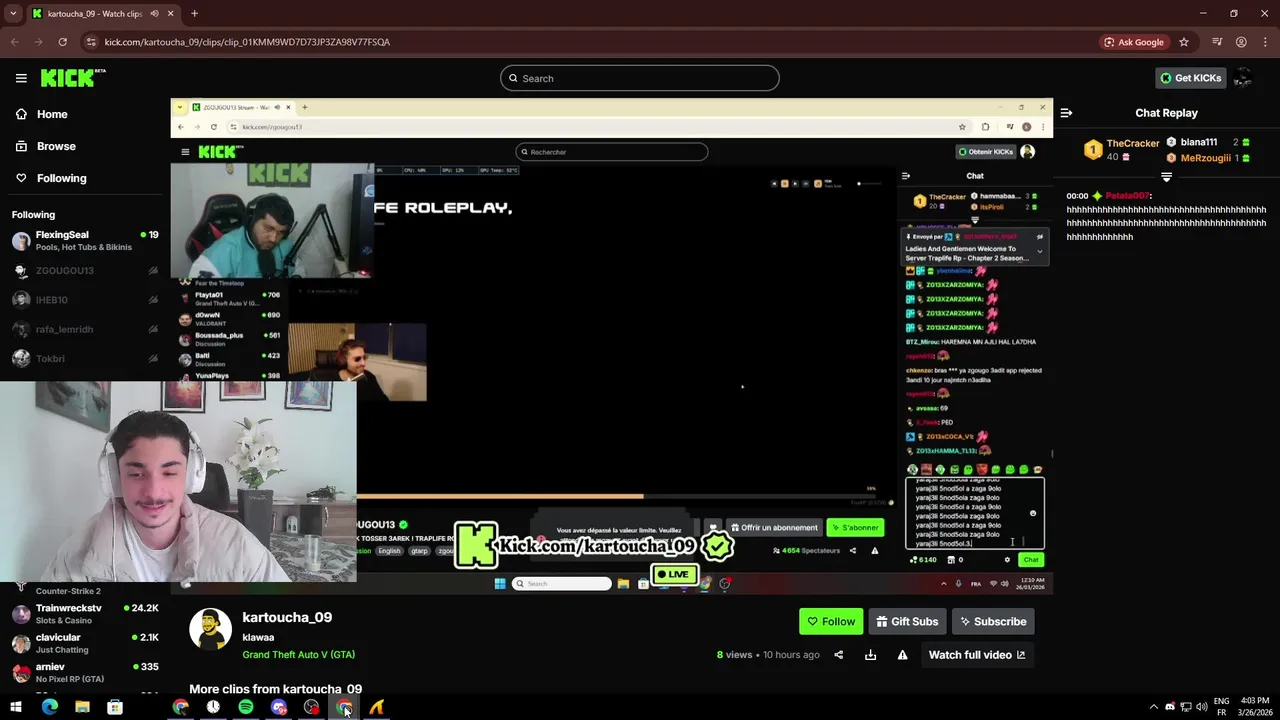The image size is (1280, 720).
Task: Open volume control in system tray
Action: tap(1201, 707)
